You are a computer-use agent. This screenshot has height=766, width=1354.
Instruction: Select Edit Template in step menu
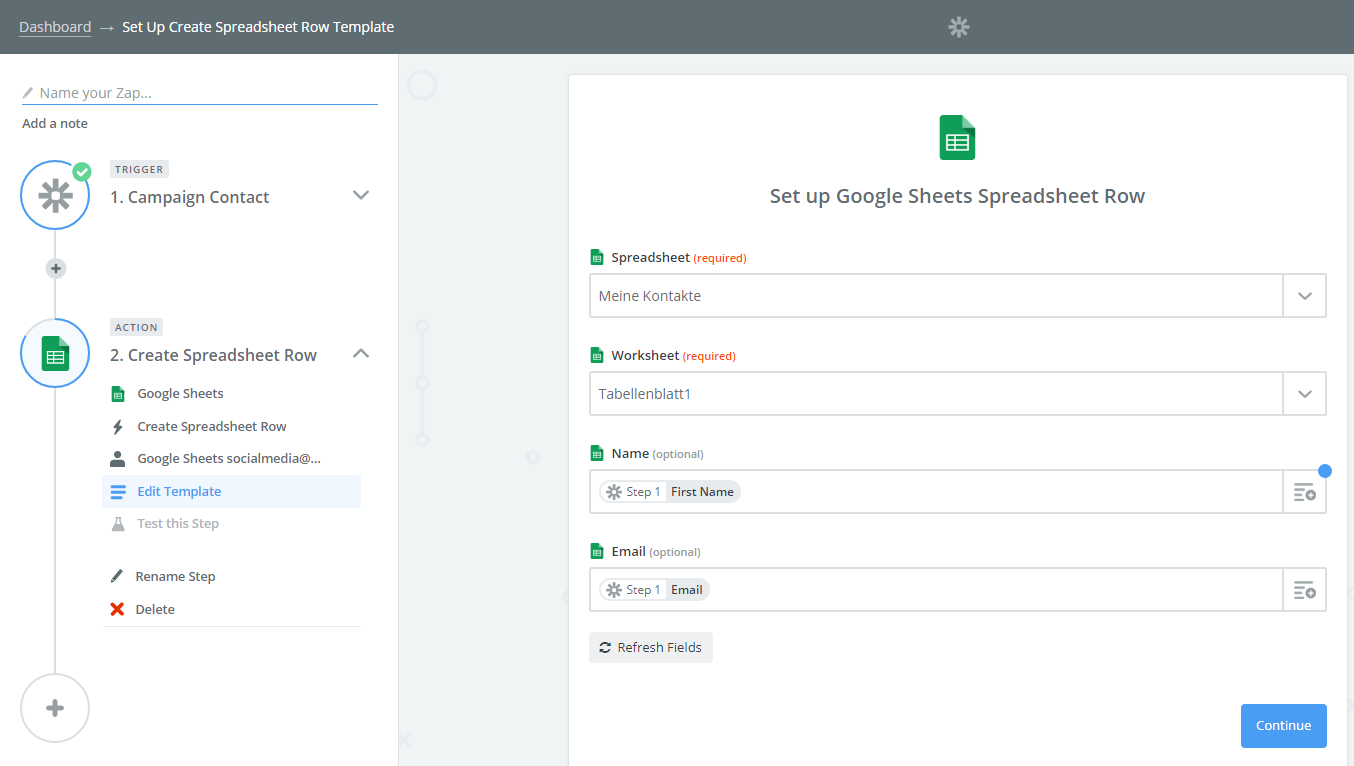(179, 491)
